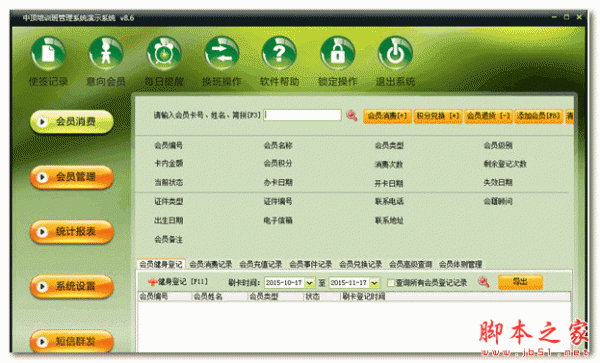The height and width of the screenshot is (363, 600).
Task: Click the 电子信箱 field label
Action: click(278, 220)
